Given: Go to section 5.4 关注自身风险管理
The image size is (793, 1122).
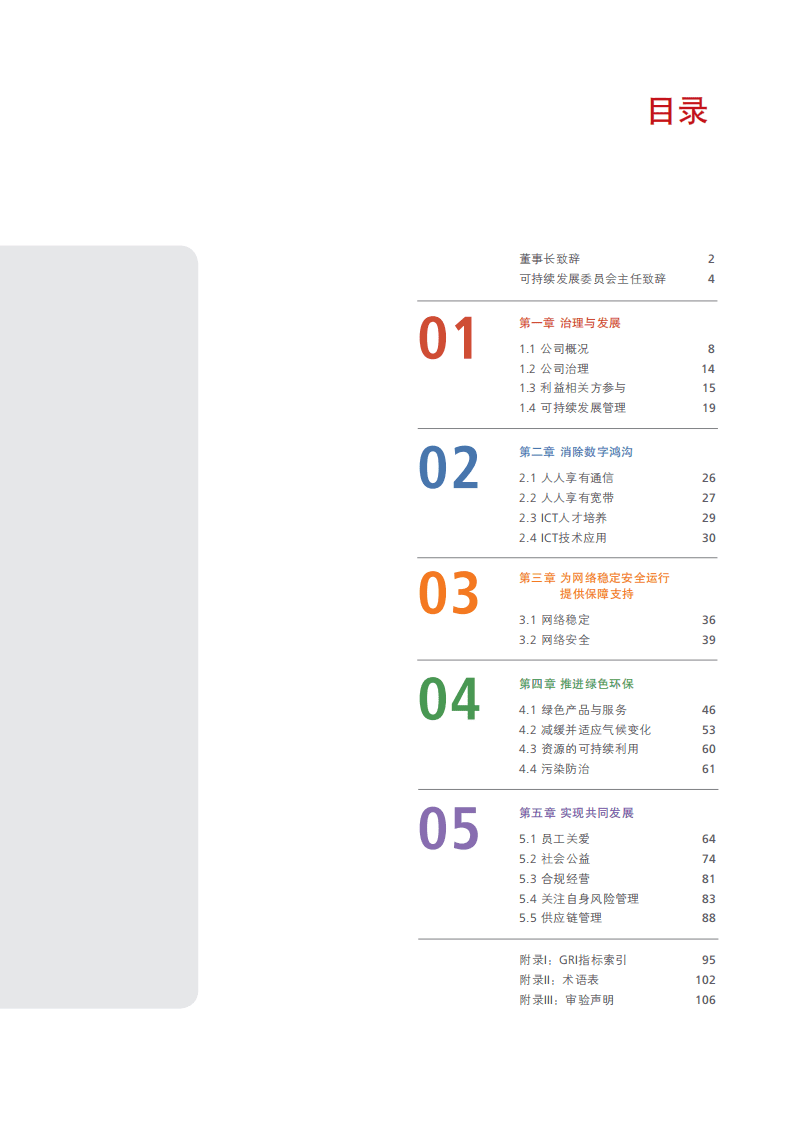Looking at the screenshot, I should point(579,899).
